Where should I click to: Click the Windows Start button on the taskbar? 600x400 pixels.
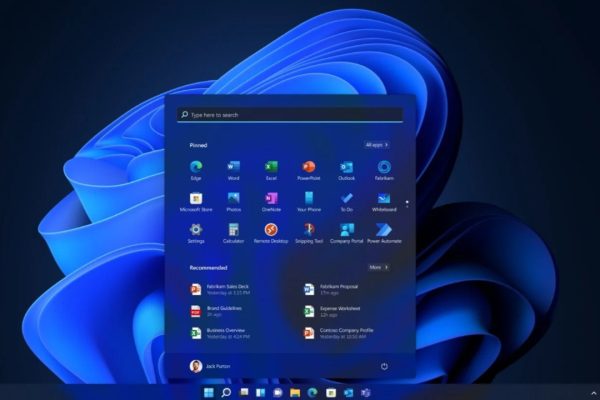(209, 392)
